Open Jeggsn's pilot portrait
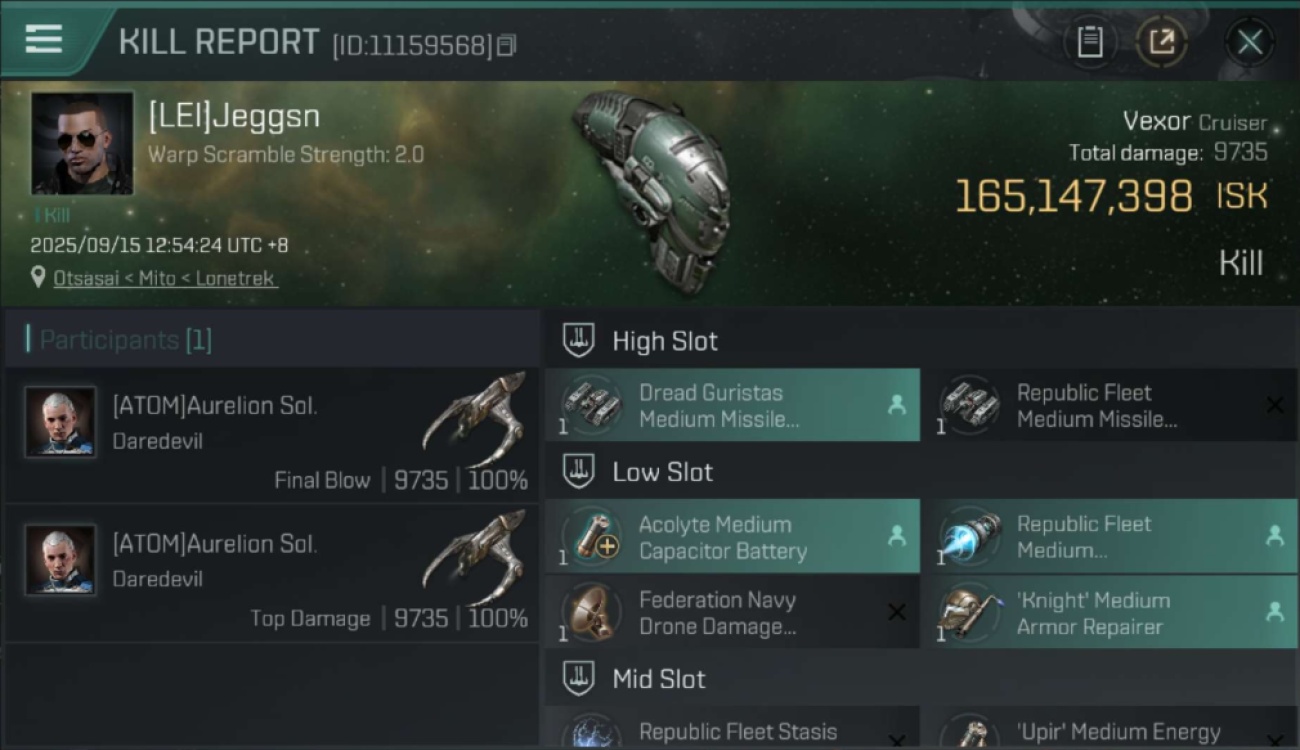Image resolution: width=1300 pixels, height=750 pixels. pyautogui.click(x=82, y=143)
